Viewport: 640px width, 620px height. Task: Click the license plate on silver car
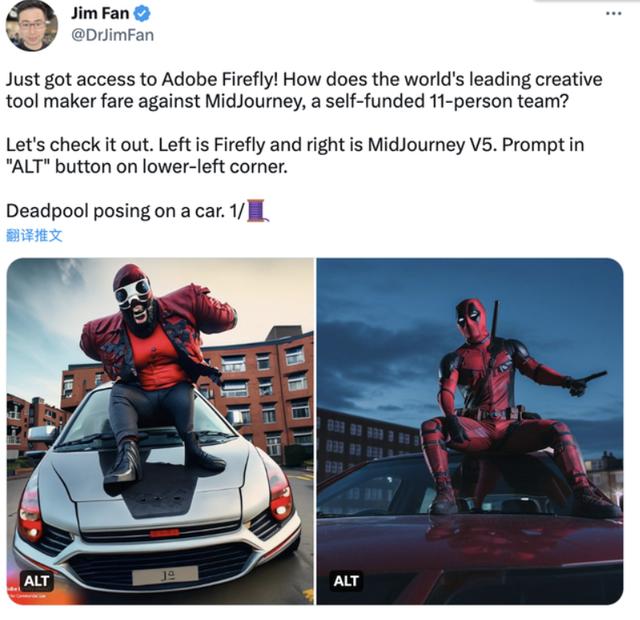(165, 575)
